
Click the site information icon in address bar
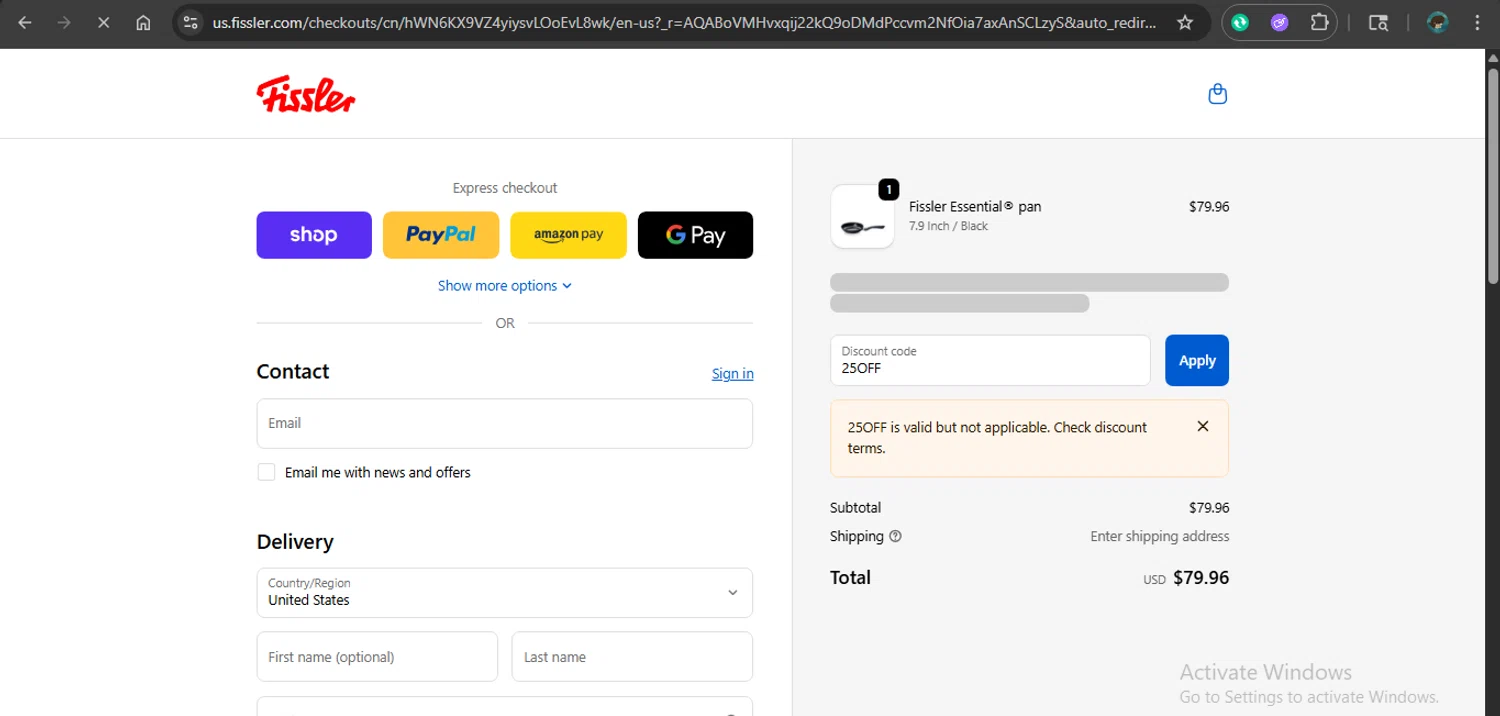pos(191,22)
